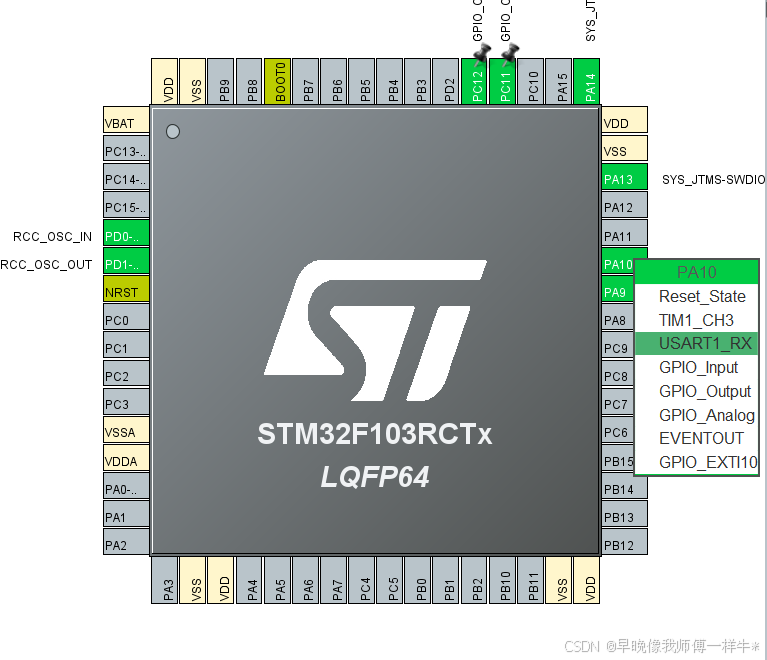Viewport: 767px width, 660px height.
Task: Select pin PC3
Action: pyautogui.click(x=126, y=401)
